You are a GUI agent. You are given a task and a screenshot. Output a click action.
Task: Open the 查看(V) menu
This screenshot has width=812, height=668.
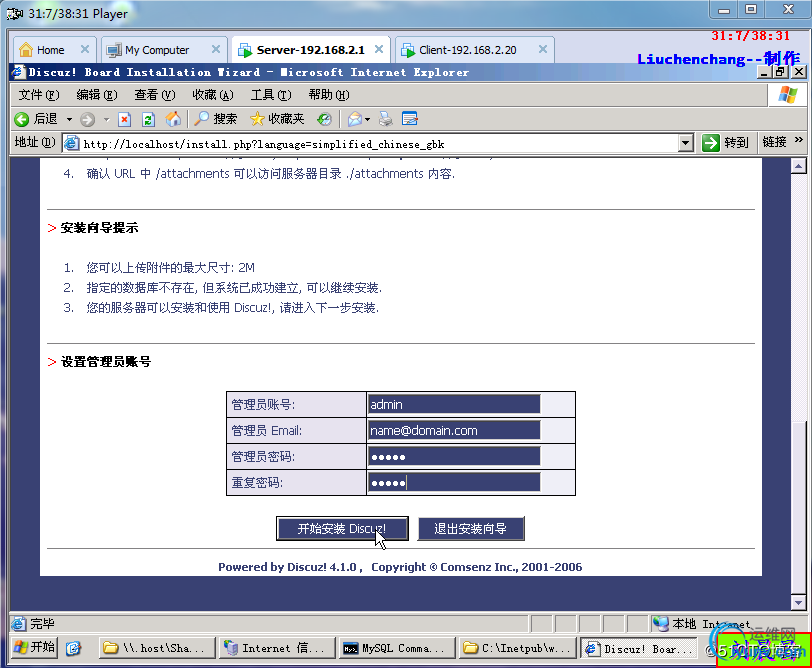click(155, 95)
